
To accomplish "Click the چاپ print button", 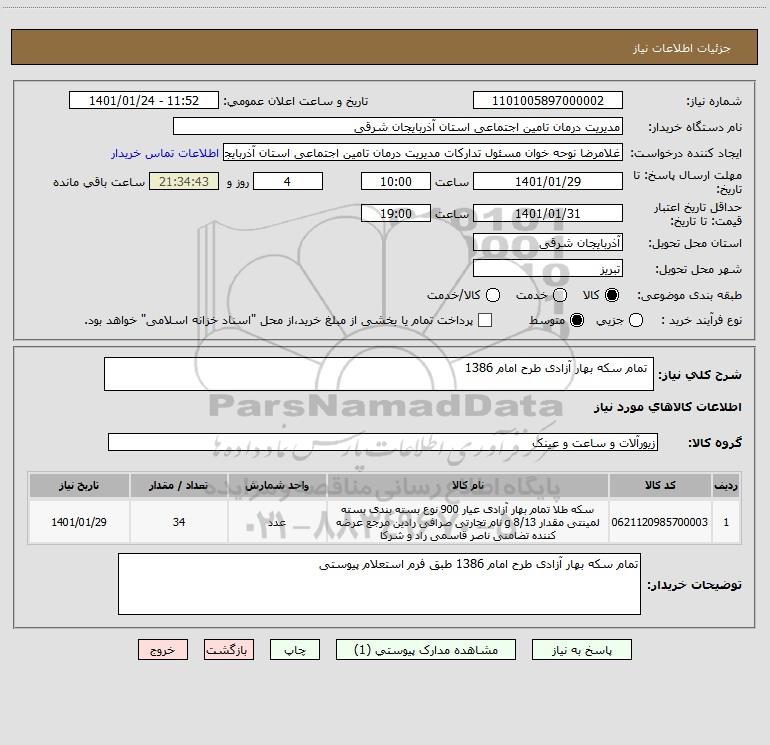I will [x=295, y=650].
